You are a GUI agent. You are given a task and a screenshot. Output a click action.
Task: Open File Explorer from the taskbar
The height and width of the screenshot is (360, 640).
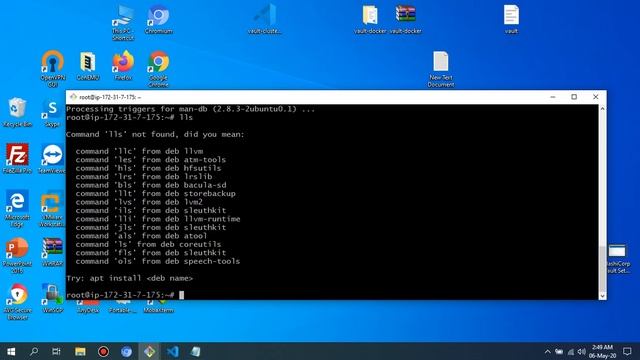pyautogui.click(x=80, y=351)
